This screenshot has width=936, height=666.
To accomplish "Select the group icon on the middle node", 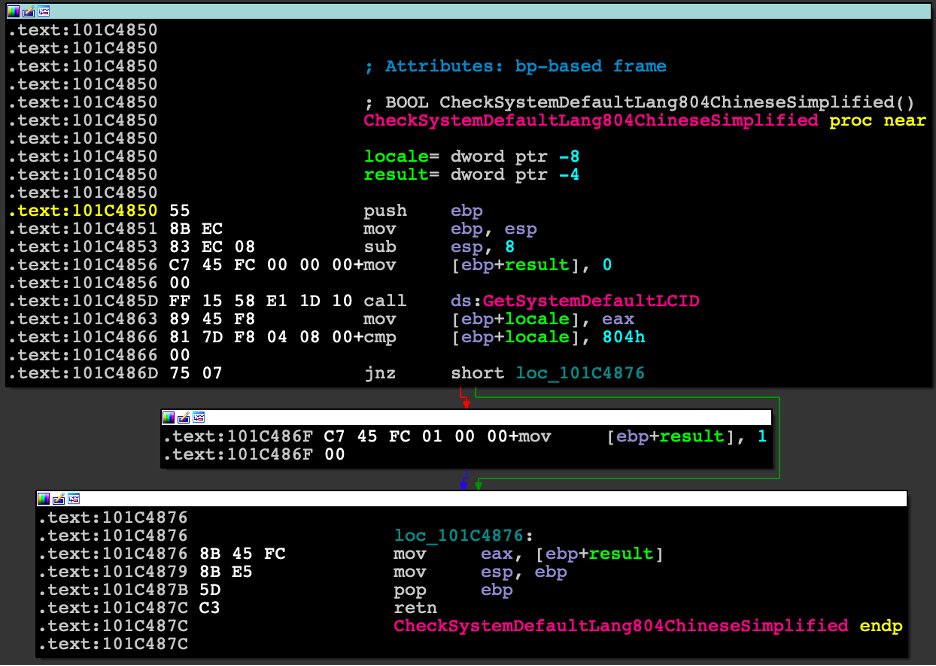I will tap(198, 417).
